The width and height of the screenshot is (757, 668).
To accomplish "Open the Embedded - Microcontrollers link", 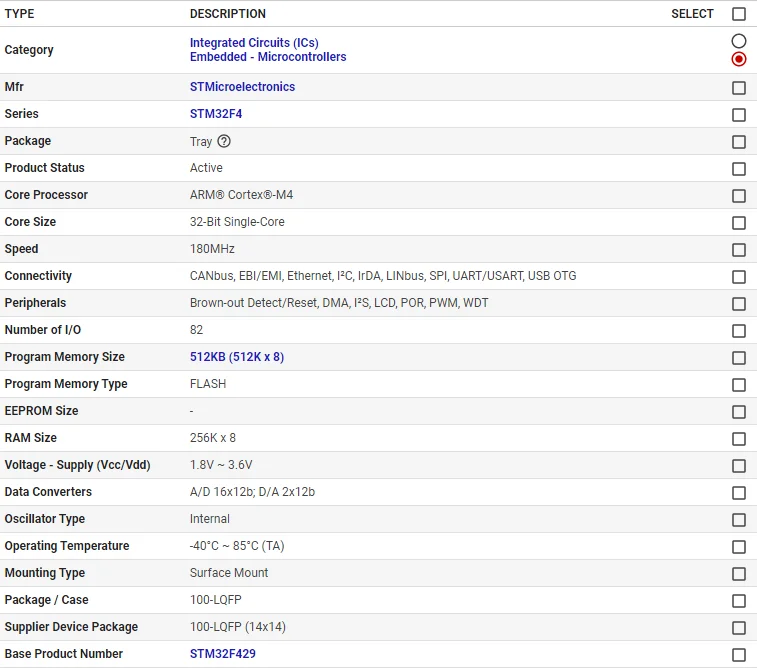I will coord(268,57).
